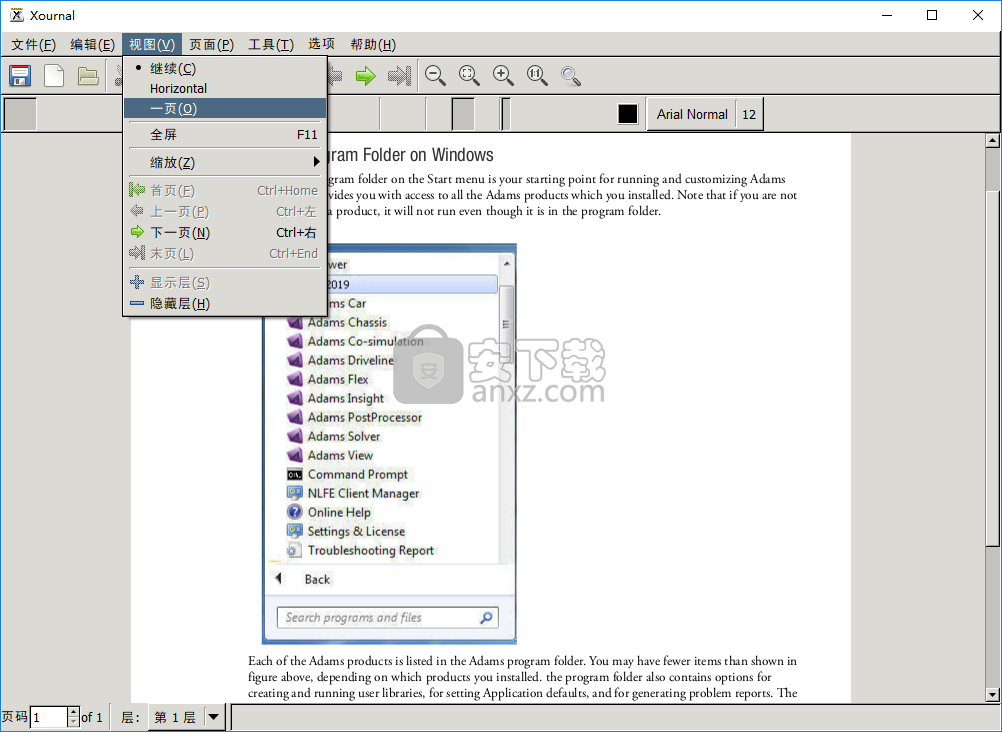Open the 选项 Options menu
This screenshot has width=1002, height=732.
(x=321, y=44)
